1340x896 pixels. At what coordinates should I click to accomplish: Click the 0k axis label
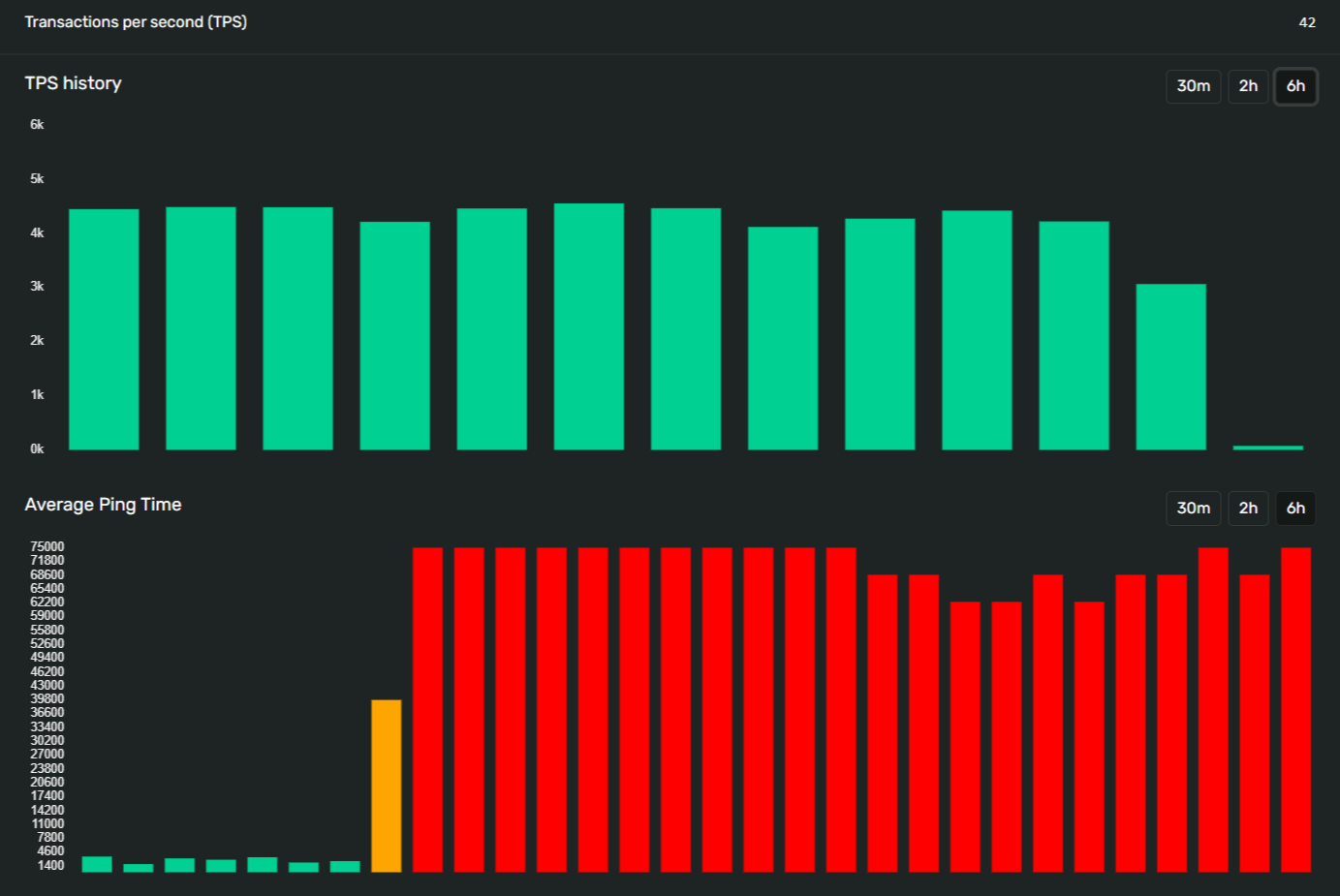point(37,448)
